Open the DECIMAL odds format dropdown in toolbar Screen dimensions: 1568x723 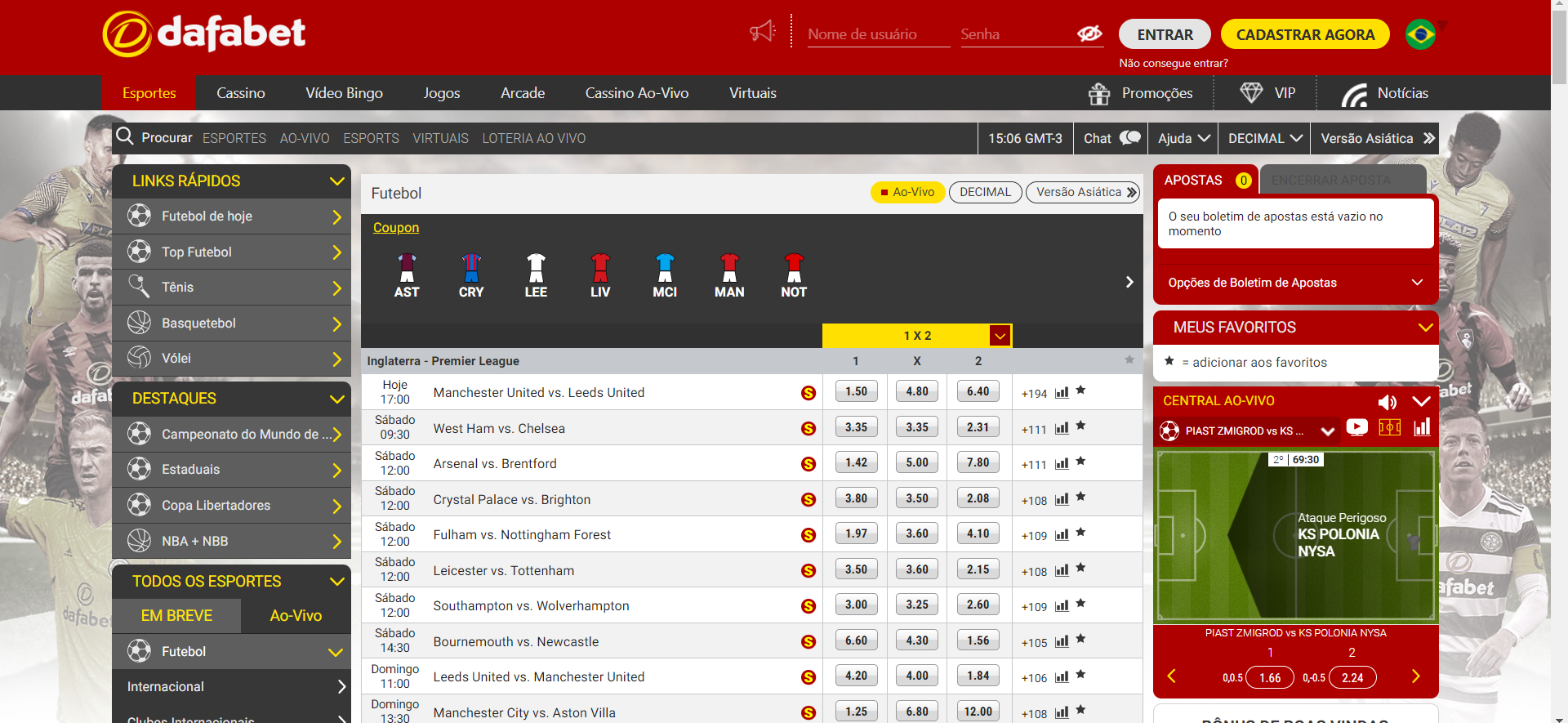(x=1265, y=139)
